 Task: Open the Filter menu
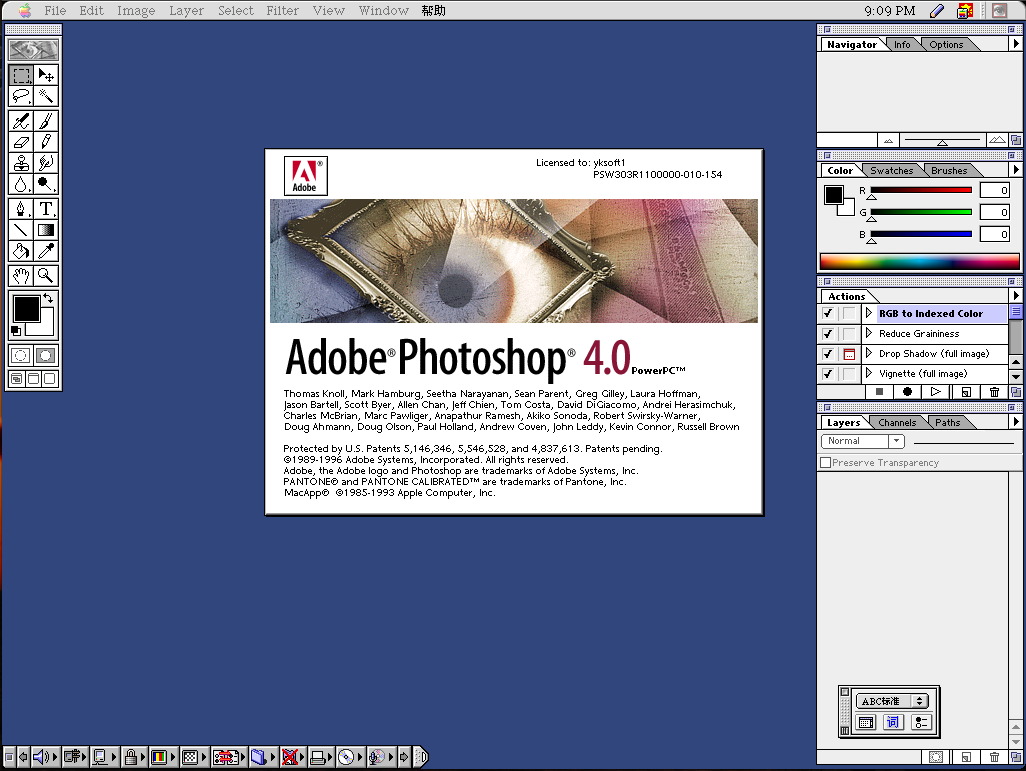(282, 10)
